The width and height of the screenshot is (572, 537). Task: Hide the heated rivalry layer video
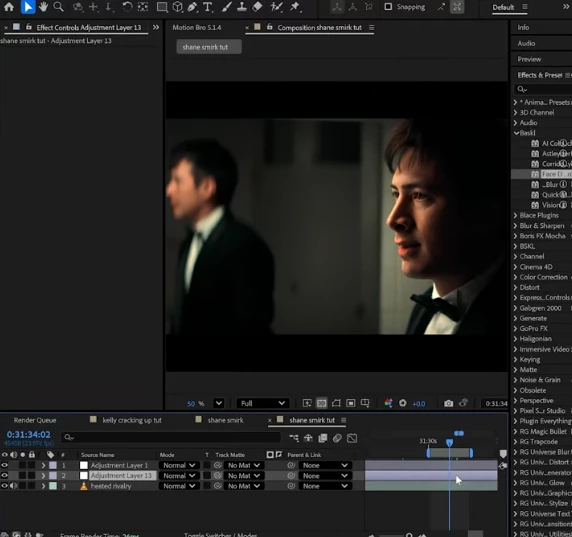coord(4,486)
